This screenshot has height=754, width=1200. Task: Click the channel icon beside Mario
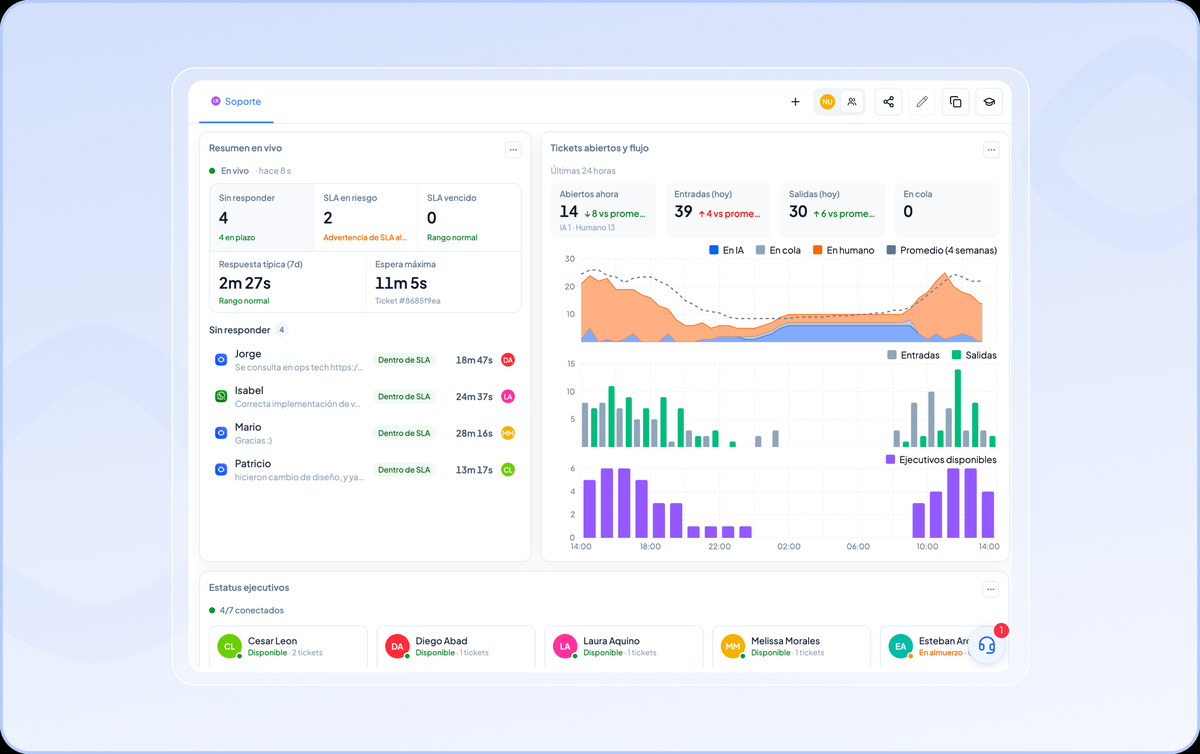(x=222, y=433)
